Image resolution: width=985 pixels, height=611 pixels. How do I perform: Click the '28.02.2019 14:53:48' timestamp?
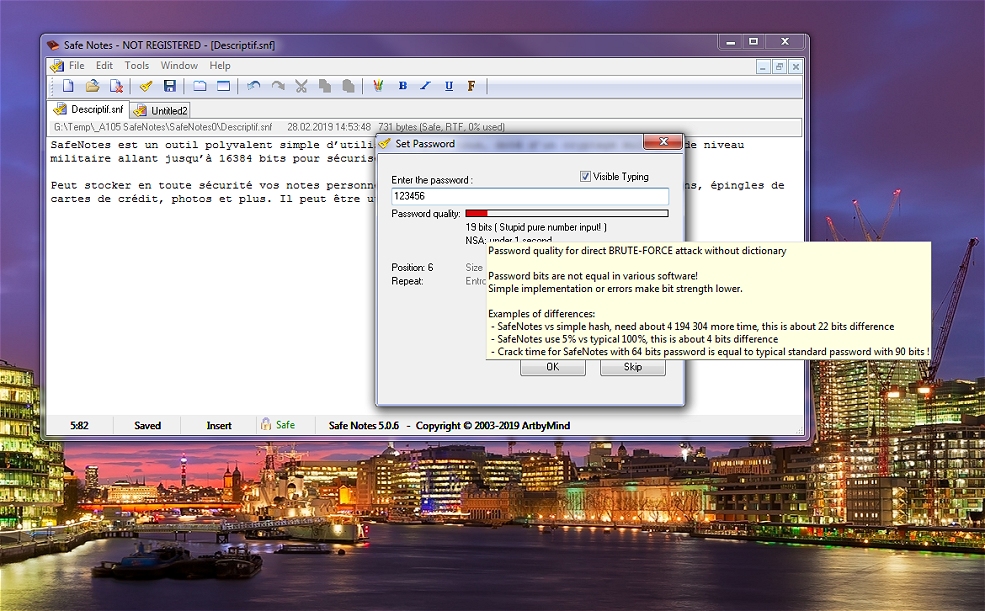point(329,127)
